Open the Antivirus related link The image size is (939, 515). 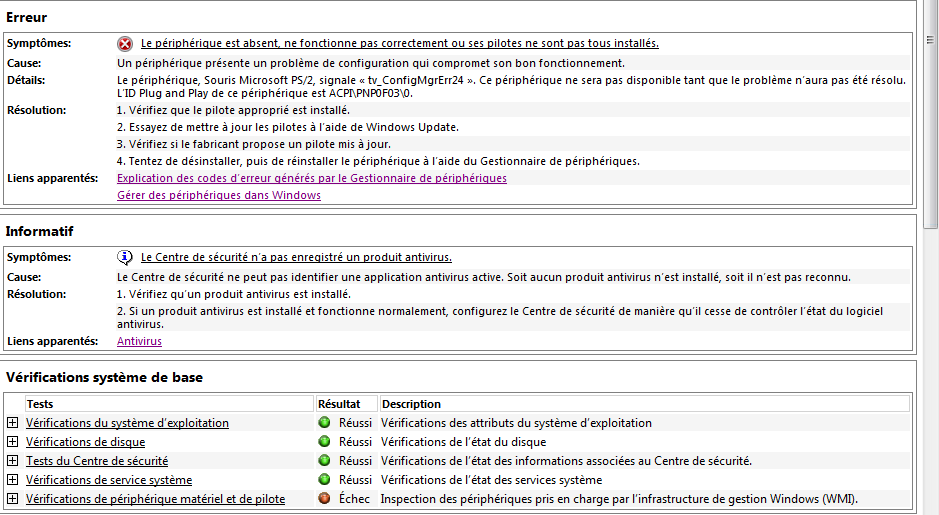pos(139,341)
